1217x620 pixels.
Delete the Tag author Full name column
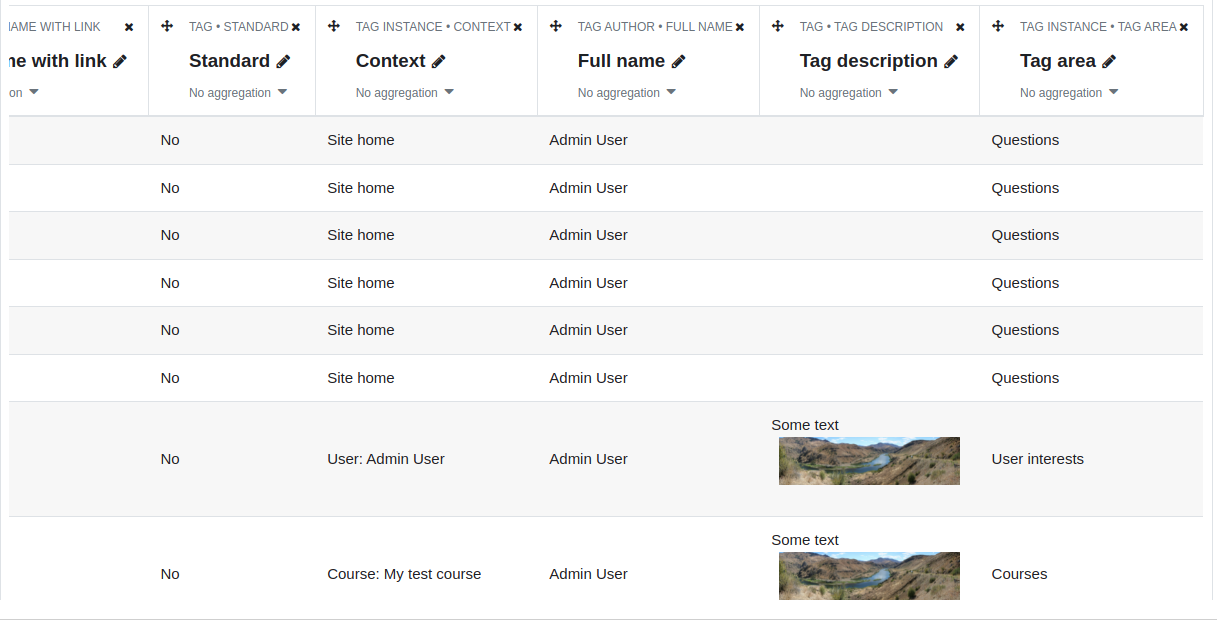coord(740,27)
